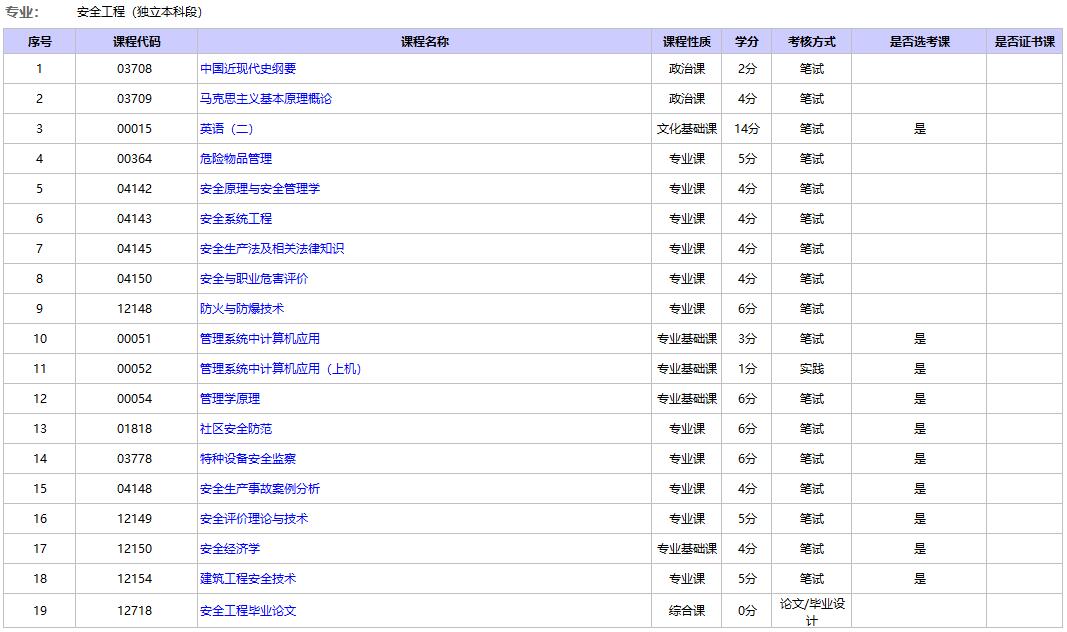Open the 安全经济学 course link
Viewport: 1067px width, 632px height.
click(x=230, y=548)
